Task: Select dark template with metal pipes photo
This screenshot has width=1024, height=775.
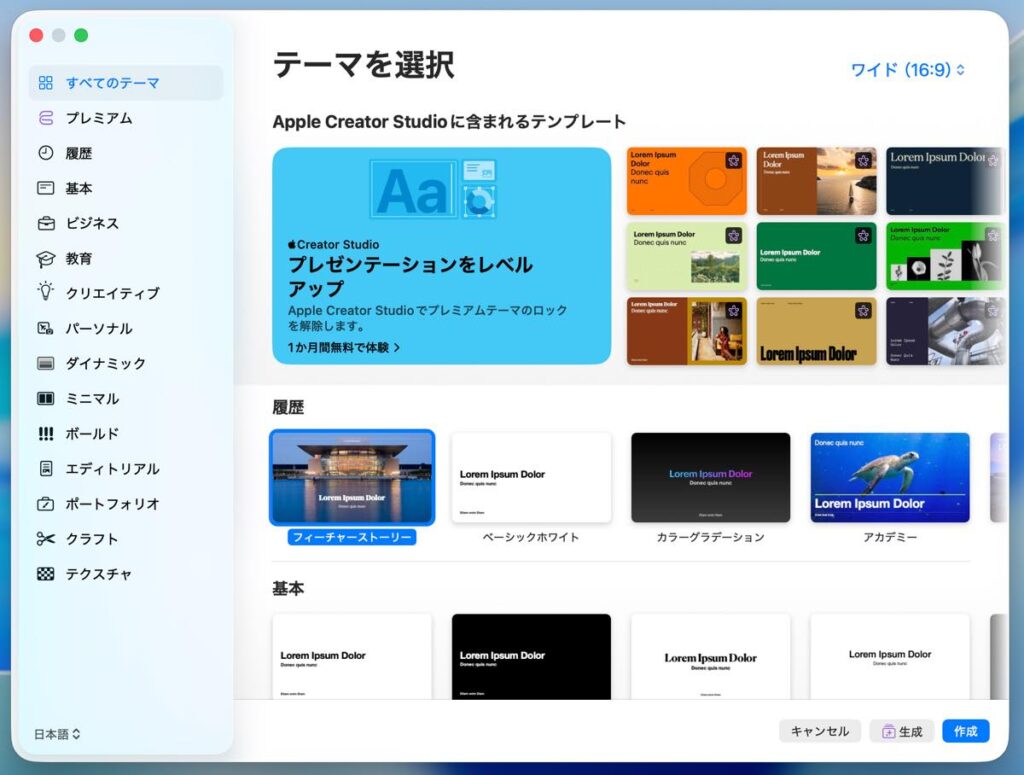Action: click(944, 331)
